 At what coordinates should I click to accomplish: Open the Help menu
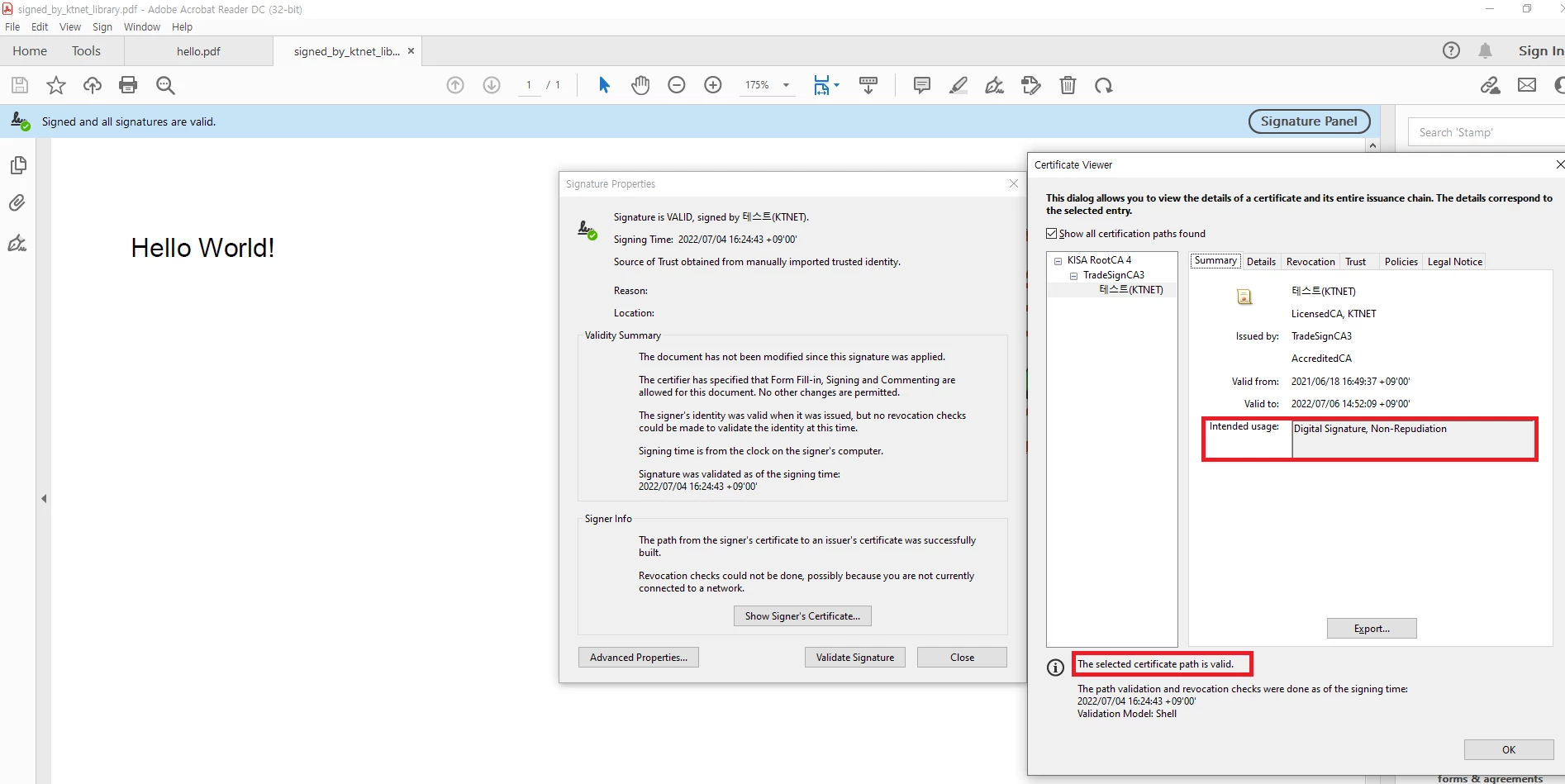pyautogui.click(x=182, y=26)
